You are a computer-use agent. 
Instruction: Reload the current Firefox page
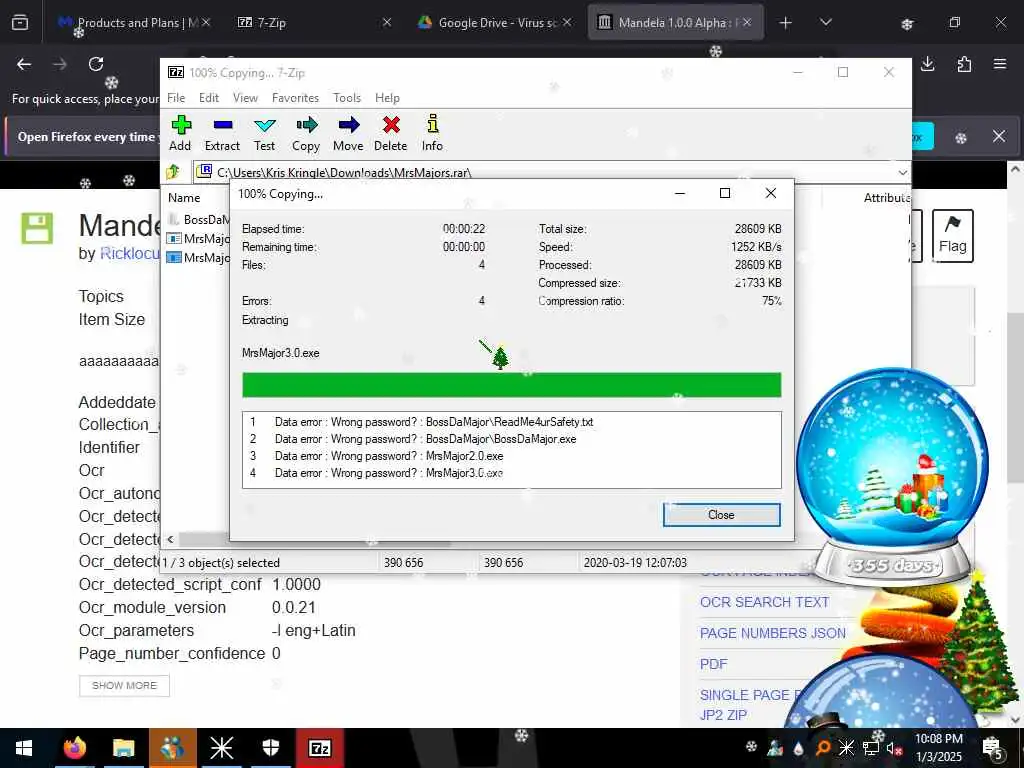[96, 64]
